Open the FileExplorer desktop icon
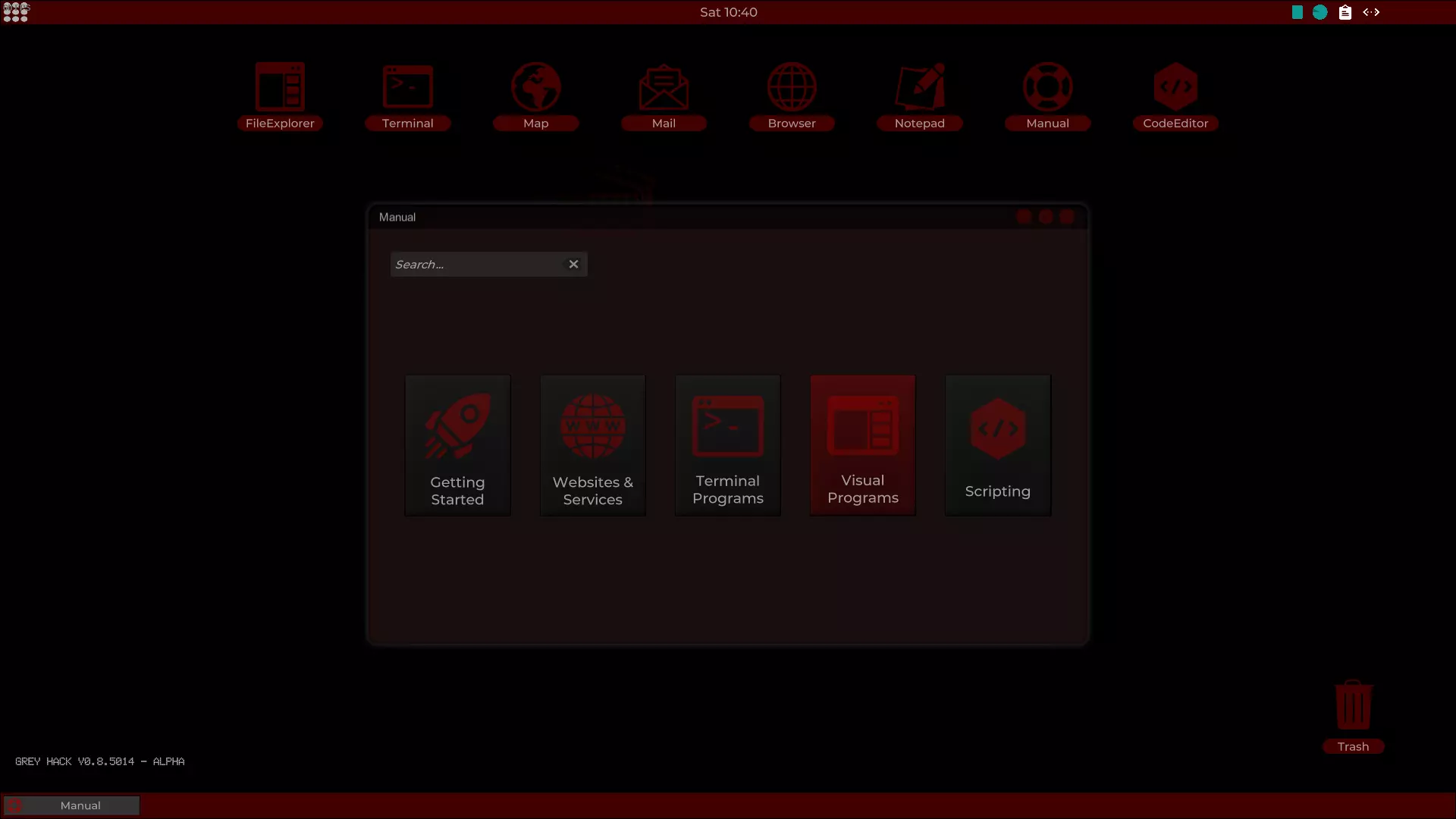This screenshot has width=1456, height=819. point(280,88)
